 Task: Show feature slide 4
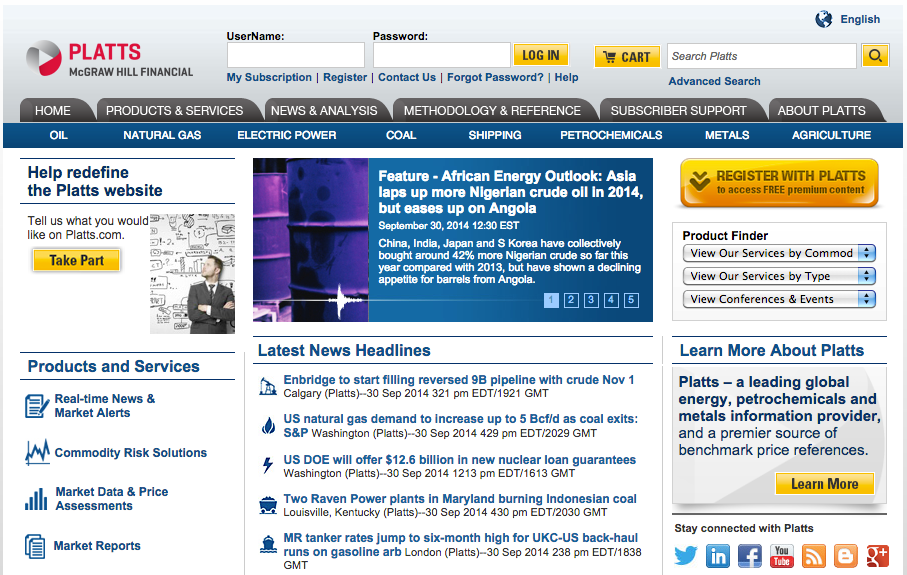click(611, 300)
